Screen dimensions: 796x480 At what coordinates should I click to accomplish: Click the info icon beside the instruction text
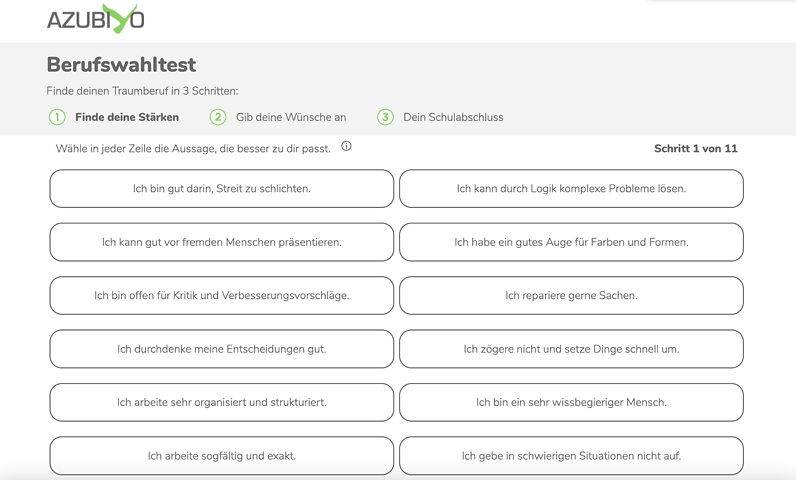[346, 147]
